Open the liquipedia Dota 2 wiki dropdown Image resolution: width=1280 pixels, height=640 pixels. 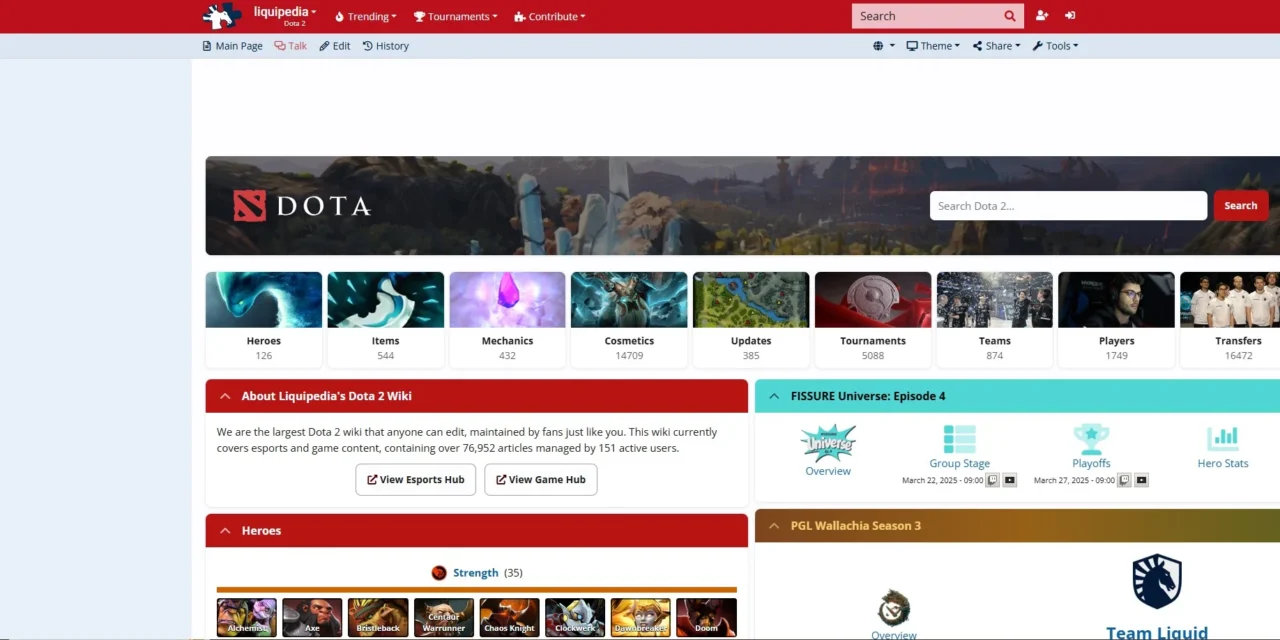pos(285,16)
